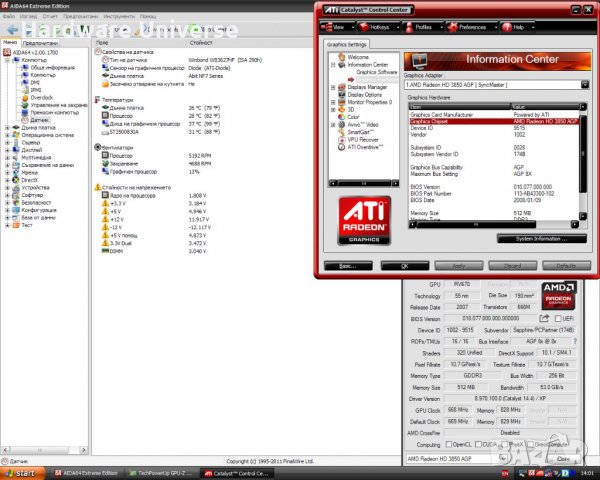Click the Вентилатори fan section icon
This screenshot has height=480, width=600.
tap(98, 147)
